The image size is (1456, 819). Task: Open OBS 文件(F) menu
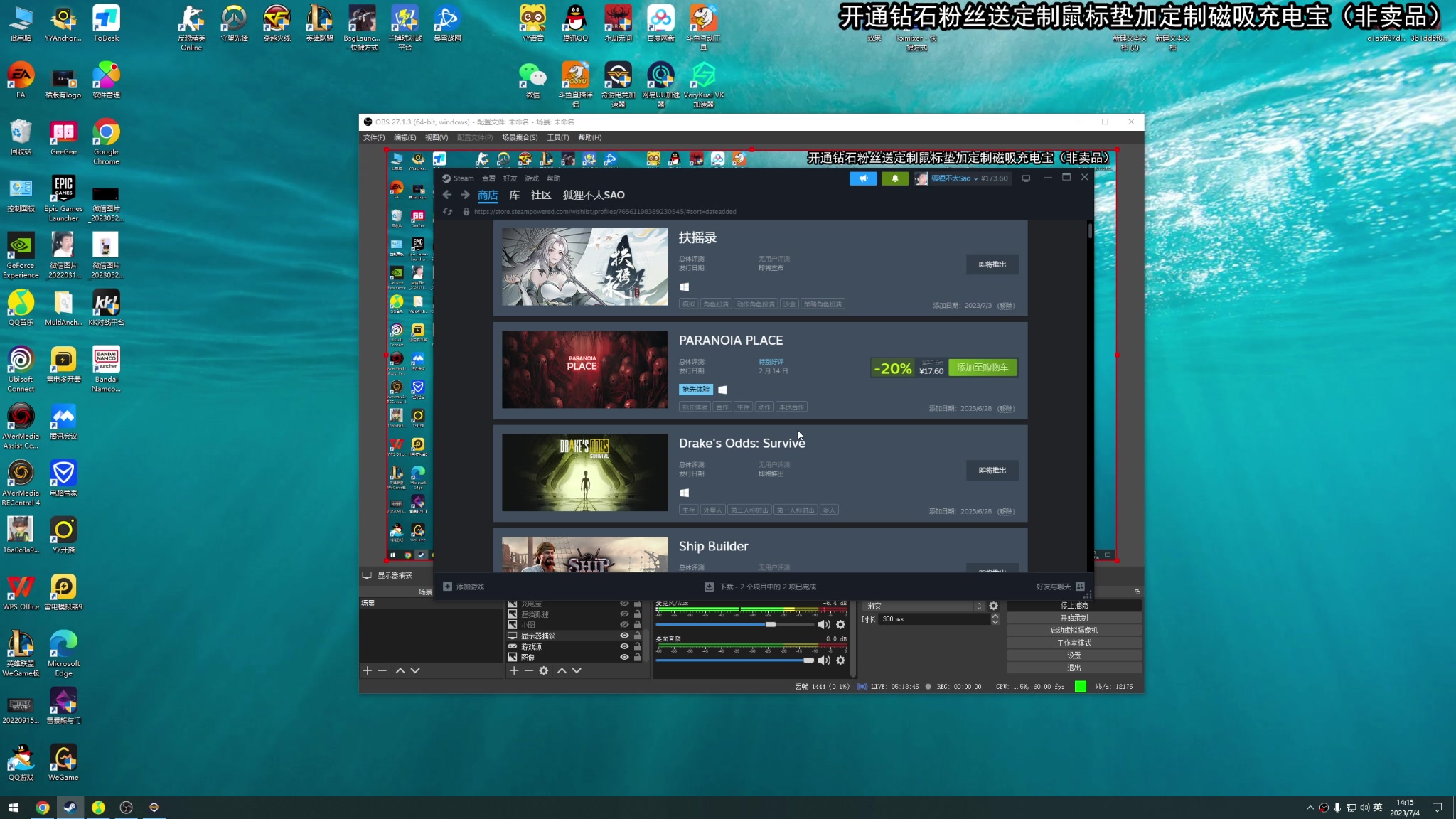tap(374, 138)
